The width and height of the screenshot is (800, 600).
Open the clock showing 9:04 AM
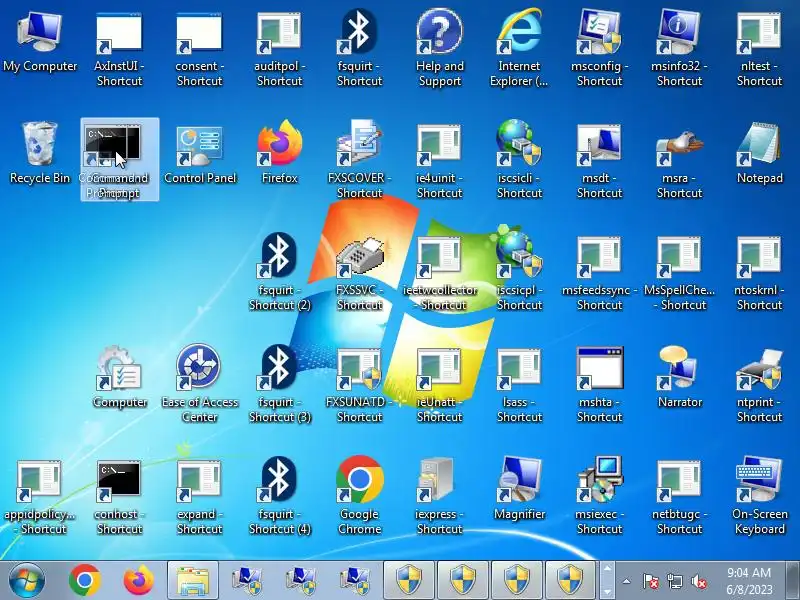749,581
